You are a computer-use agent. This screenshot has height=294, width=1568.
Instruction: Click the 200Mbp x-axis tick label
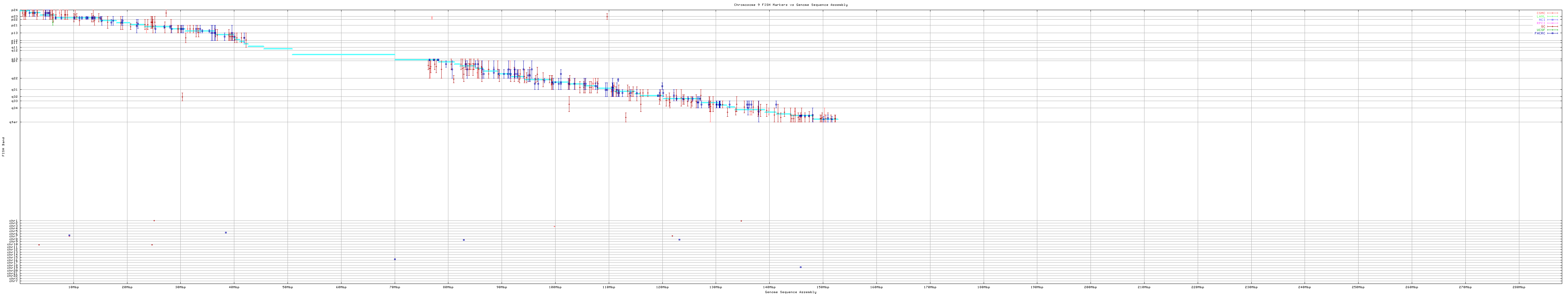coord(1090,287)
